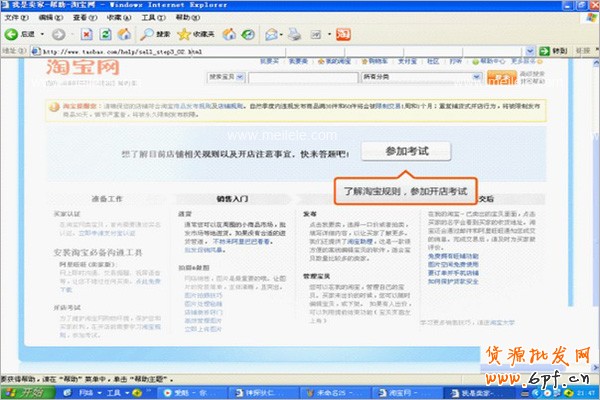Screen dimensions: 600x400
Task: Open the 淘宝助理 link in 发布 section
Action: 360,242
